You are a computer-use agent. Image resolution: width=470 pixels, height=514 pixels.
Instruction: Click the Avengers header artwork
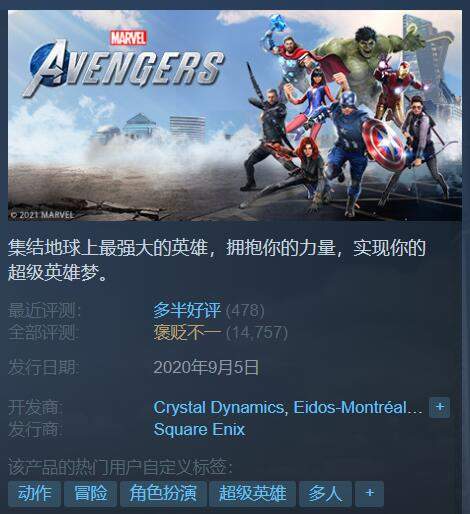click(x=235, y=115)
